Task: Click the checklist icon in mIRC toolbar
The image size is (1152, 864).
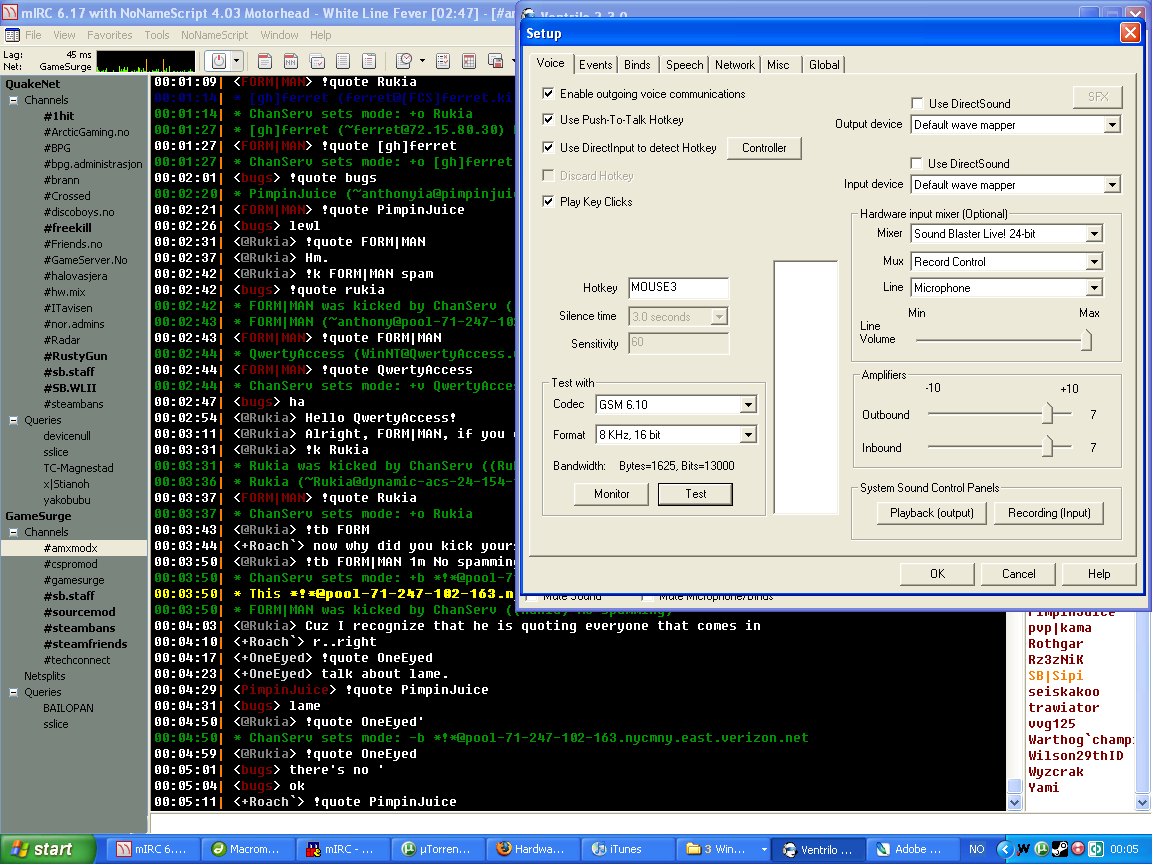Action: (x=443, y=61)
